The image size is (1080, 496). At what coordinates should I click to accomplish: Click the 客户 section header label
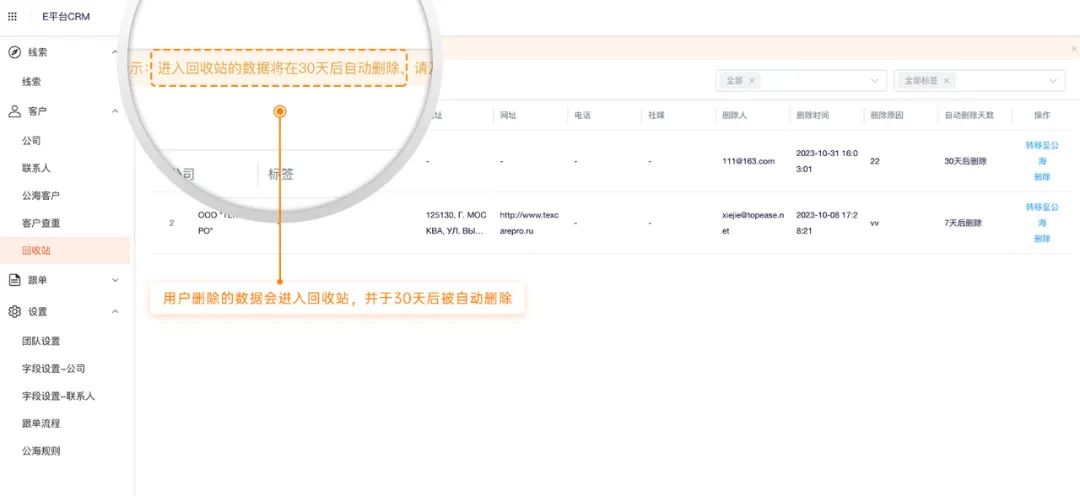pyautogui.click(x=38, y=111)
